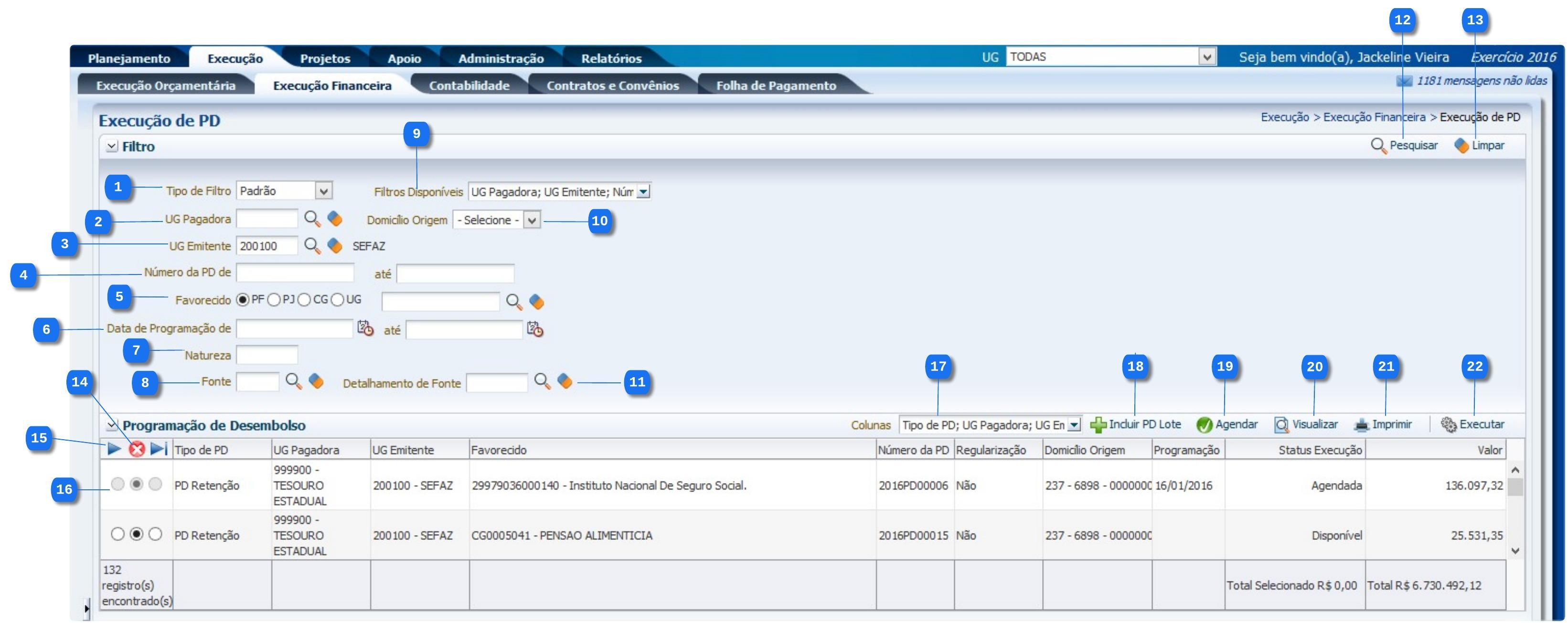Image resolution: width=1568 pixels, height=623 pixels.
Task: Click the Incluir PD Lote plus icon
Action: click(1098, 425)
